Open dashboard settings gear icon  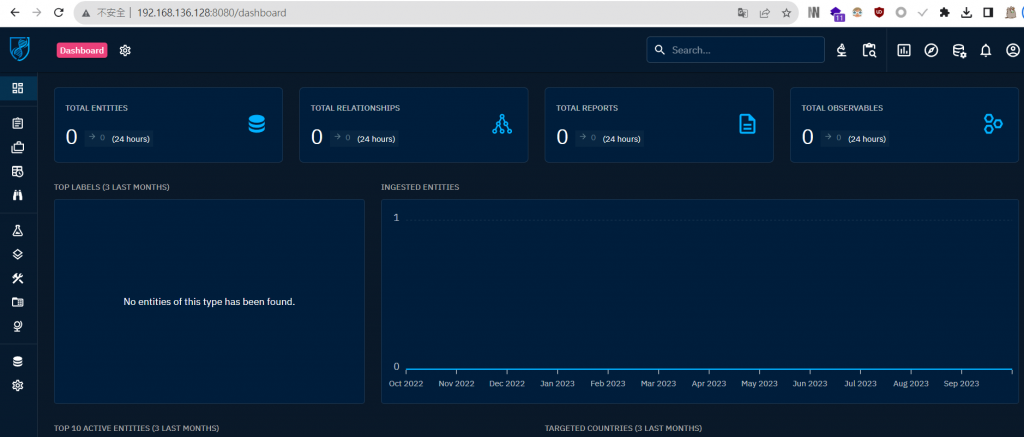125,50
